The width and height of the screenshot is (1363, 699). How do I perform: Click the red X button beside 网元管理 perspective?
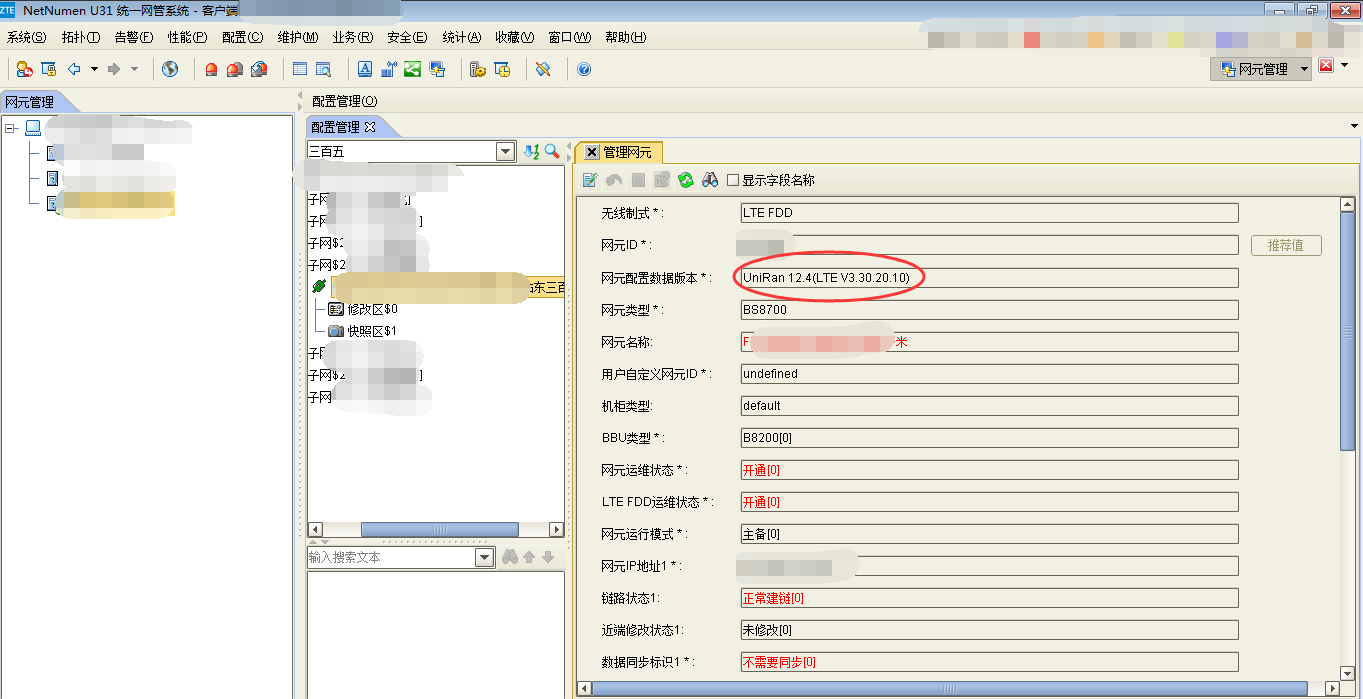[x=1327, y=66]
